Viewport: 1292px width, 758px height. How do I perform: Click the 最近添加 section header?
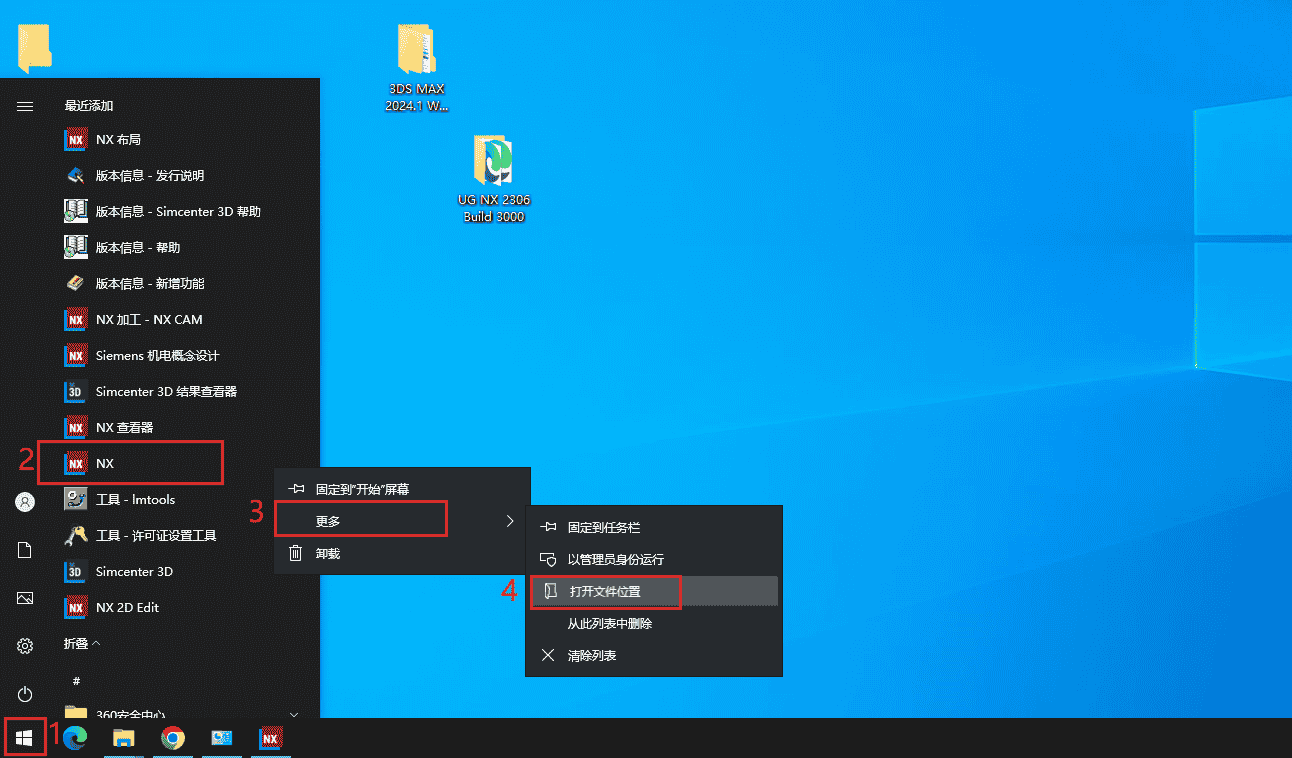[x=89, y=106]
